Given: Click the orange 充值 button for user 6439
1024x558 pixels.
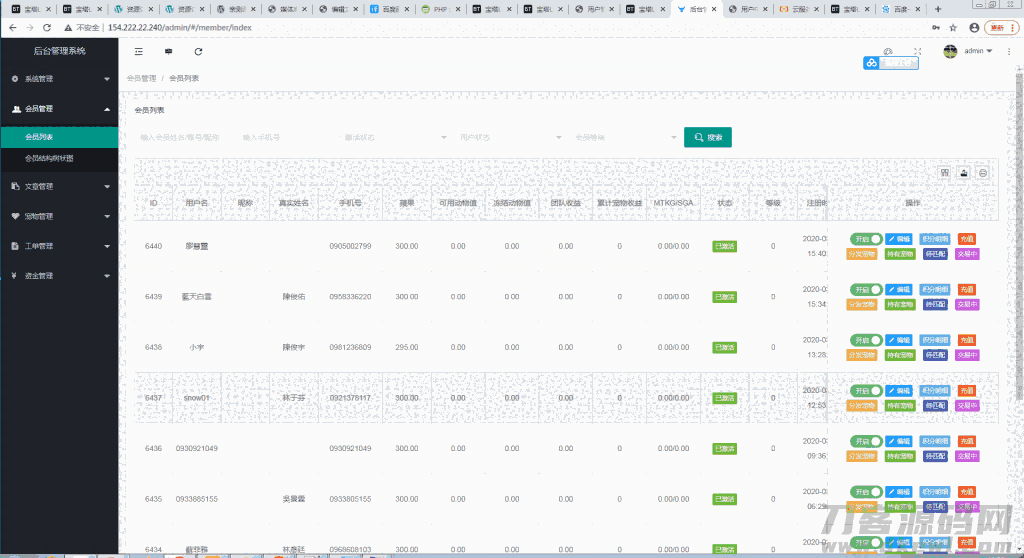Looking at the screenshot, I should pyautogui.click(x=966, y=290).
